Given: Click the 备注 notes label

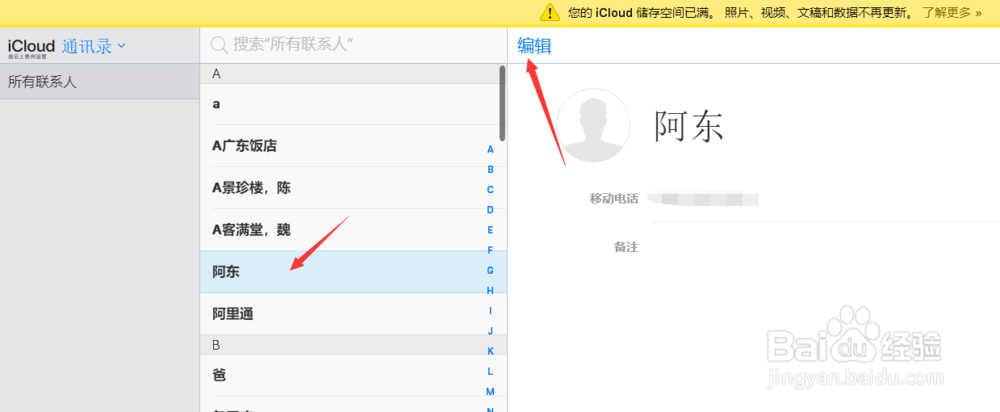Looking at the screenshot, I should [x=626, y=247].
